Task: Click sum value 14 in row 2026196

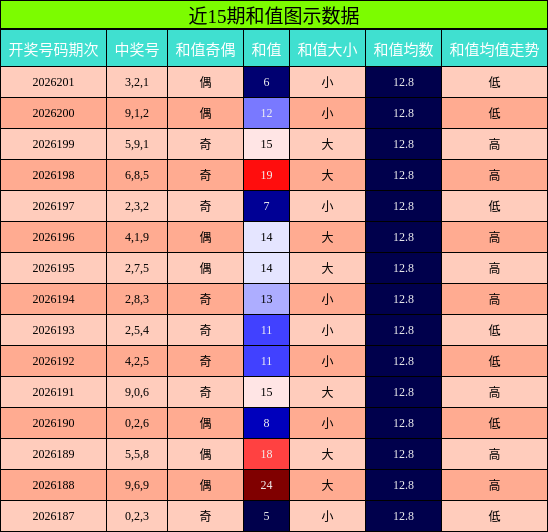Action: pos(267,237)
